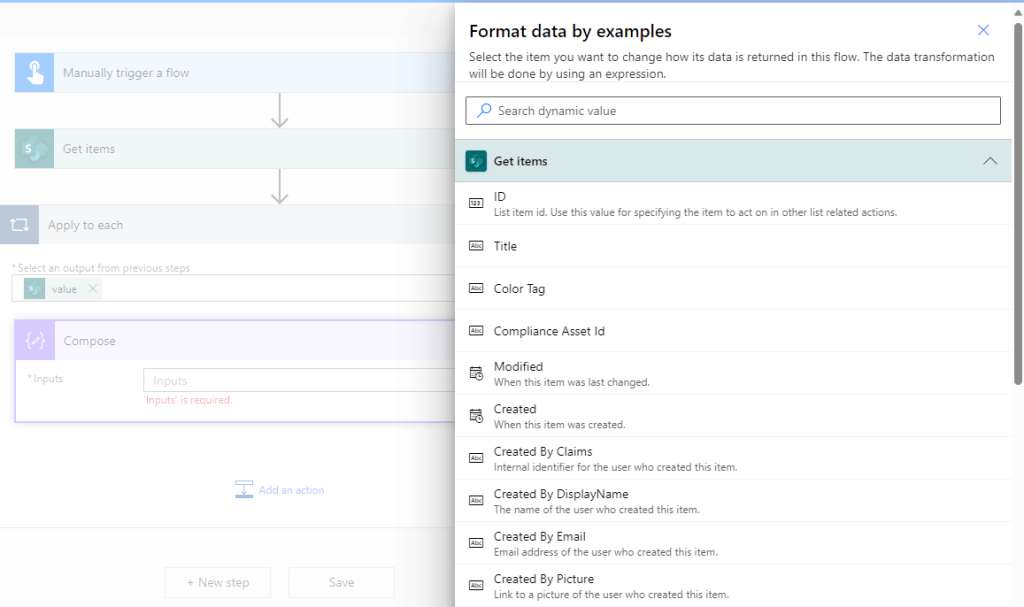
Task: Click the Apply to each loop icon
Action: click(x=19, y=225)
